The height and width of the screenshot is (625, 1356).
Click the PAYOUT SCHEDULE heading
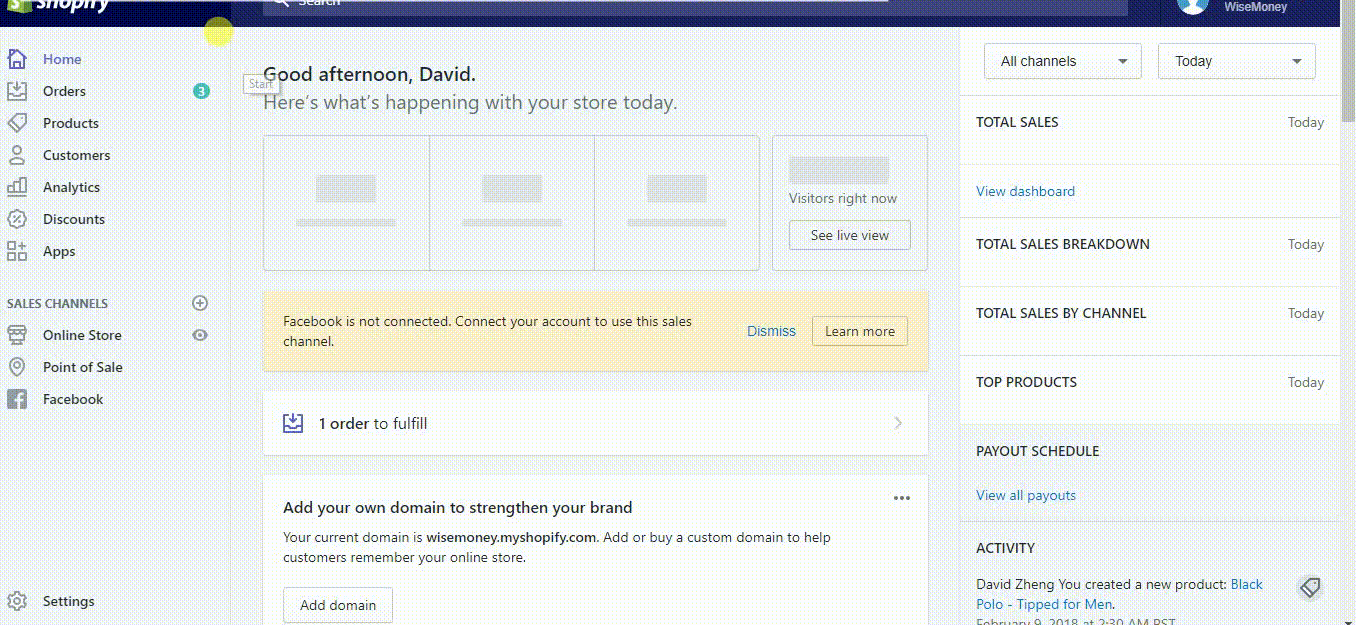point(1037,451)
